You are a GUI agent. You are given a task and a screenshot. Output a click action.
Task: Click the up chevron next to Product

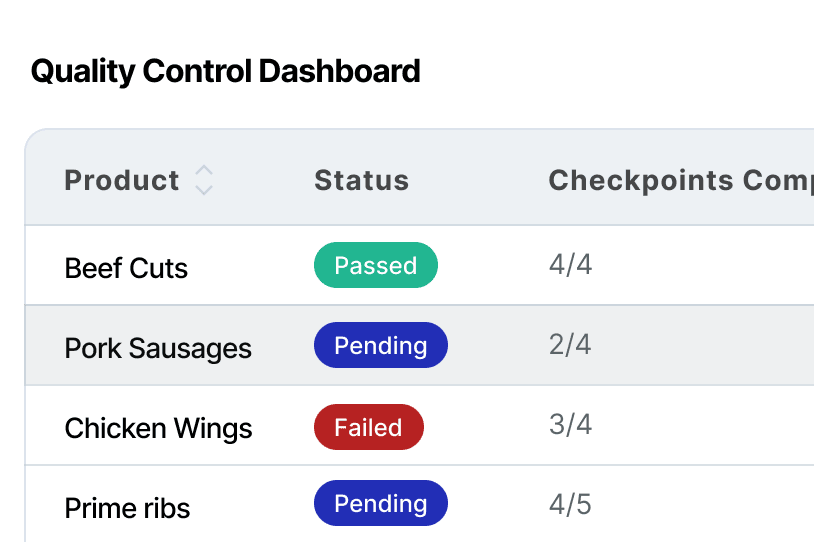(204, 171)
